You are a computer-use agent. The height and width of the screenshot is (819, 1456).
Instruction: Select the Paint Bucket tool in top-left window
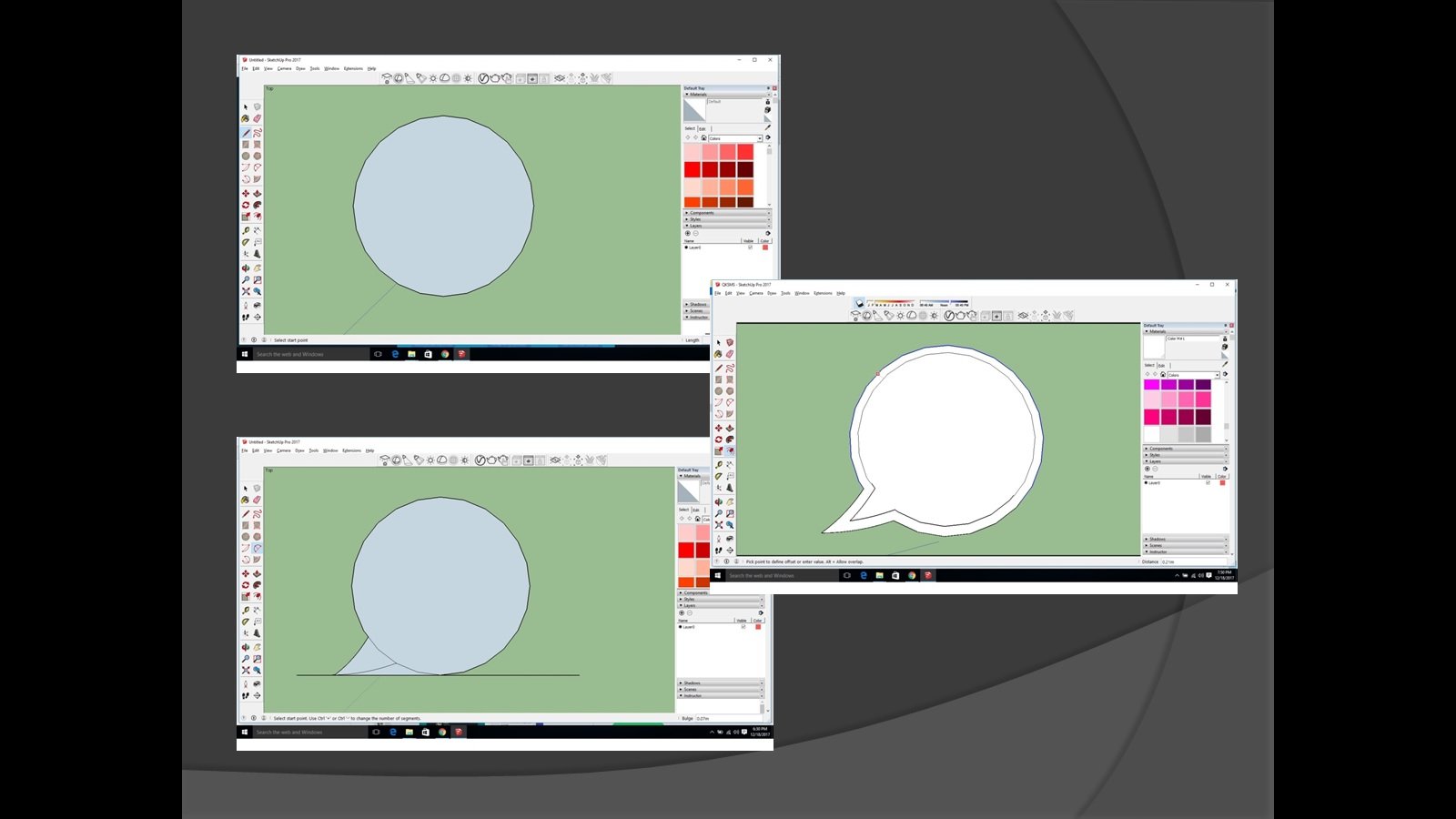pyautogui.click(x=246, y=118)
